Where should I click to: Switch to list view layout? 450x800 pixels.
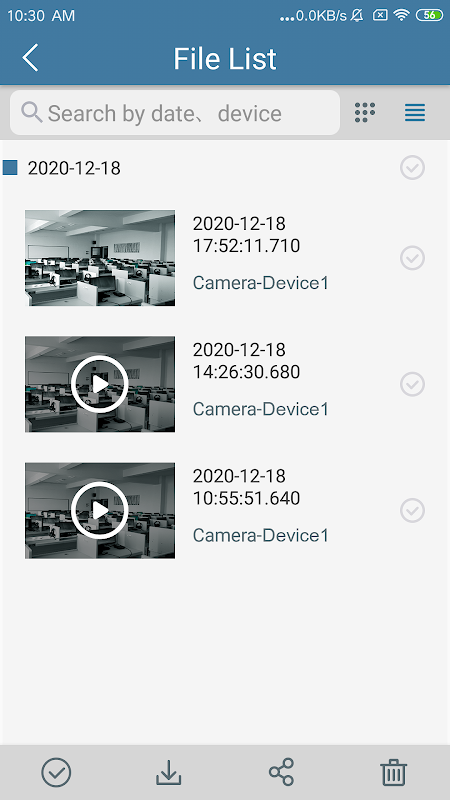415,112
